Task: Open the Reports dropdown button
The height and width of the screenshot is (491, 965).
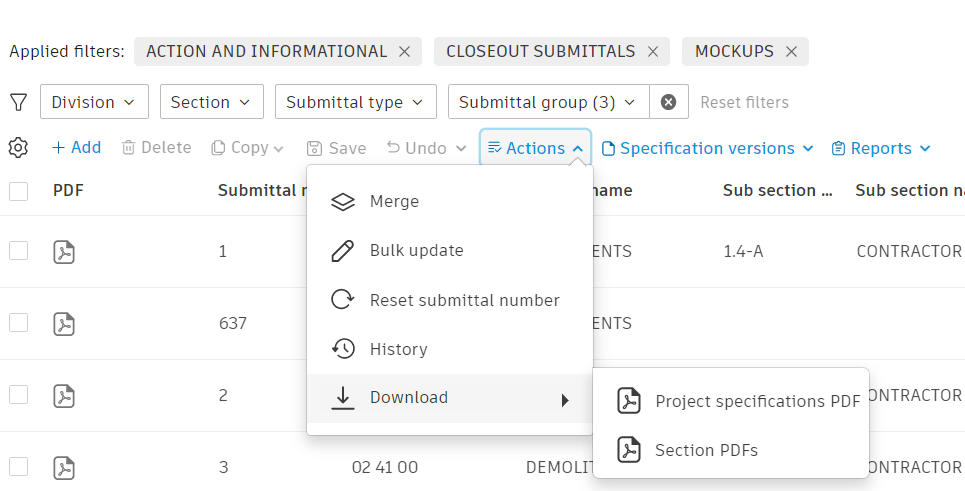Action: [880, 148]
